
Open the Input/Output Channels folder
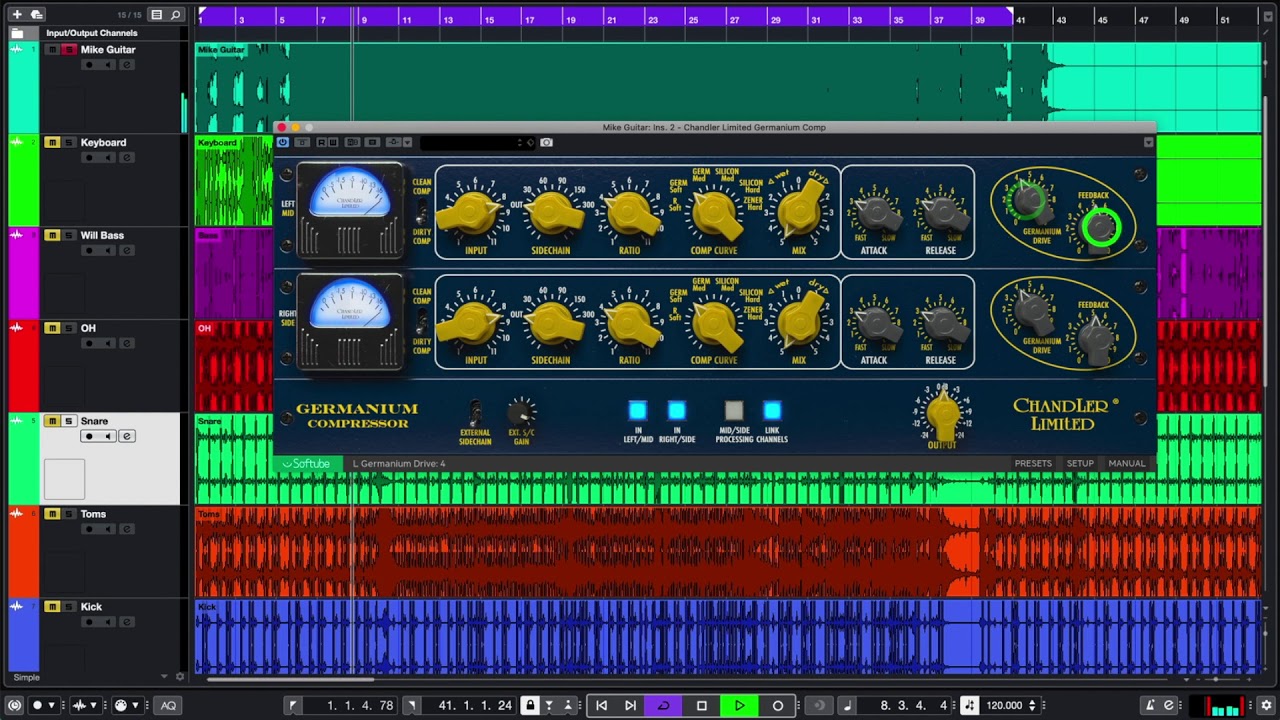(x=17, y=33)
